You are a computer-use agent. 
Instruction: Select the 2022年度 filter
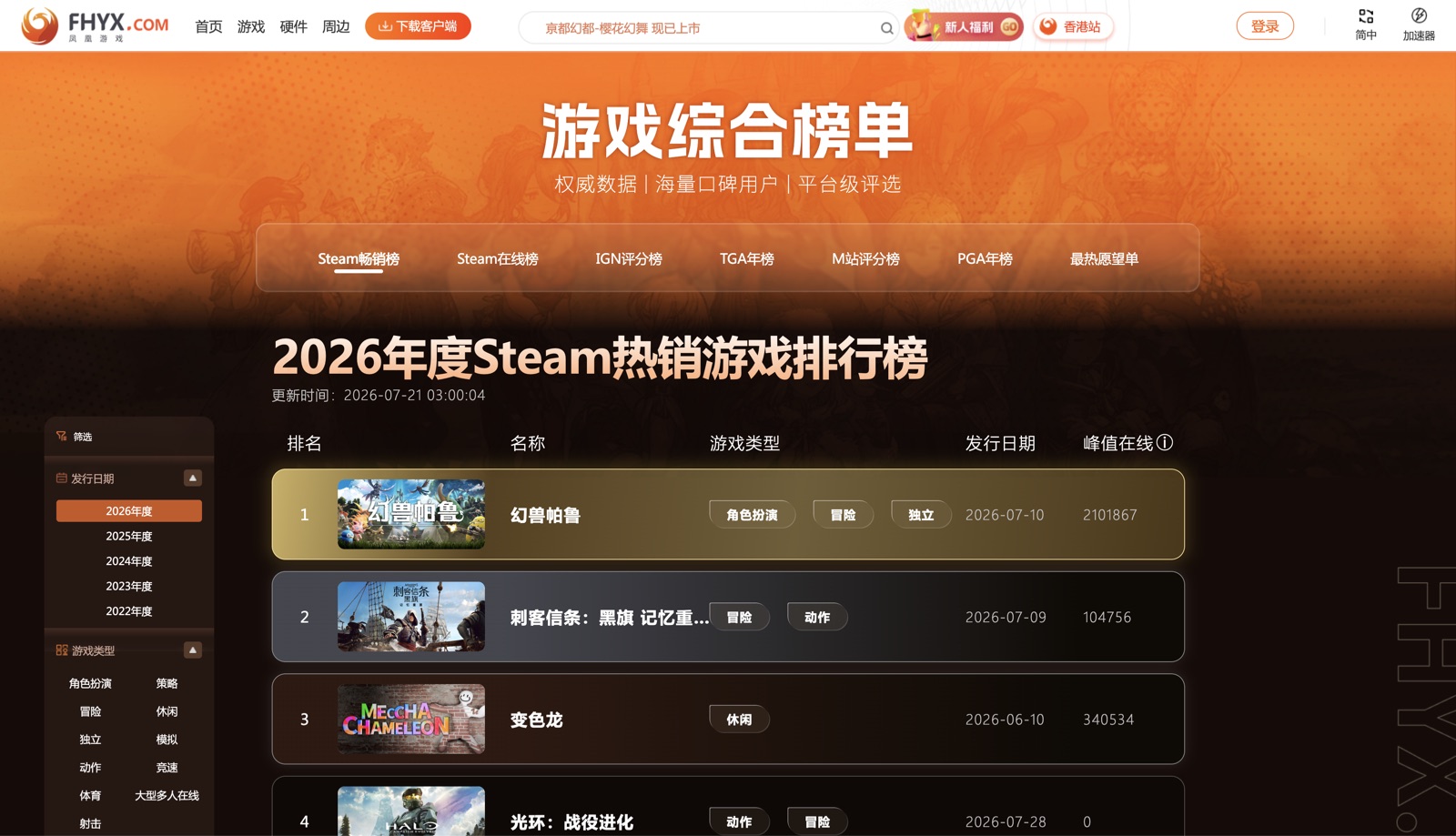coord(129,611)
